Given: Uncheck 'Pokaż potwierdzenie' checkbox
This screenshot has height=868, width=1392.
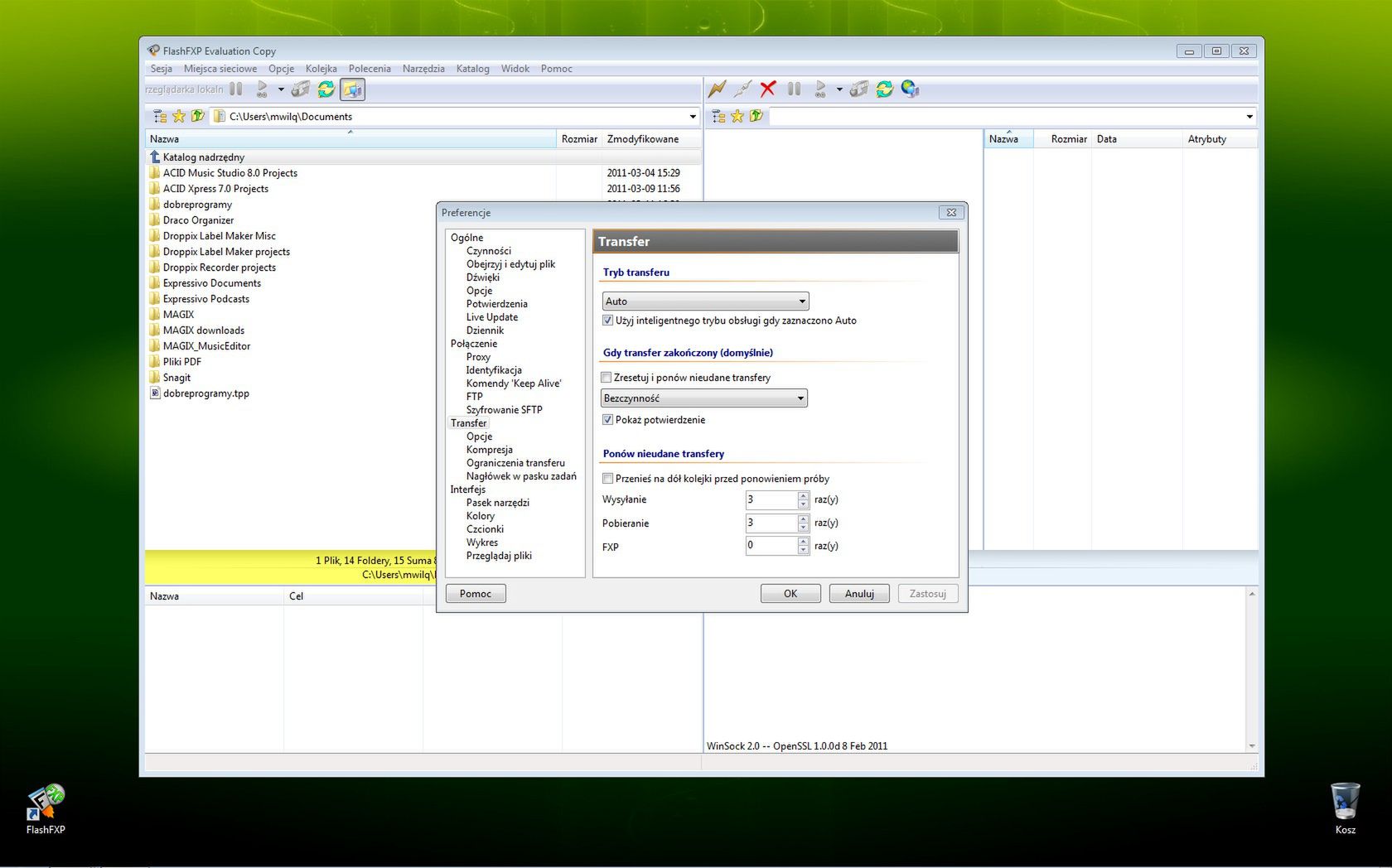Looking at the screenshot, I should point(607,420).
